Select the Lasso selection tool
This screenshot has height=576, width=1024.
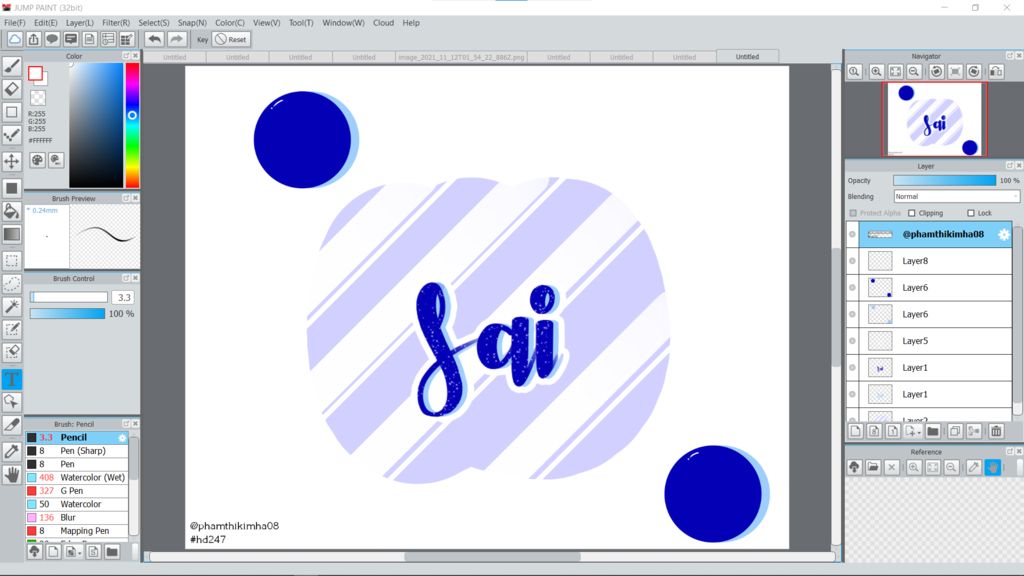coord(12,283)
